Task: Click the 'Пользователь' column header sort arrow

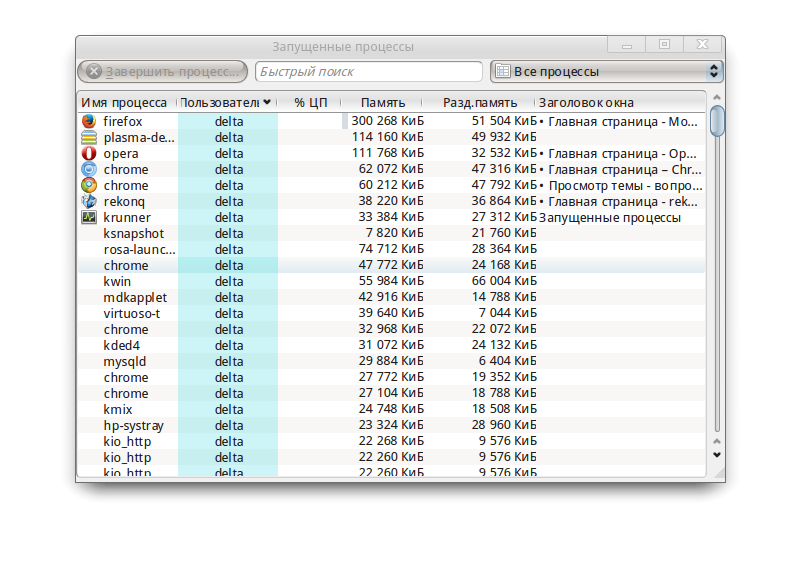Action: click(x=267, y=102)
